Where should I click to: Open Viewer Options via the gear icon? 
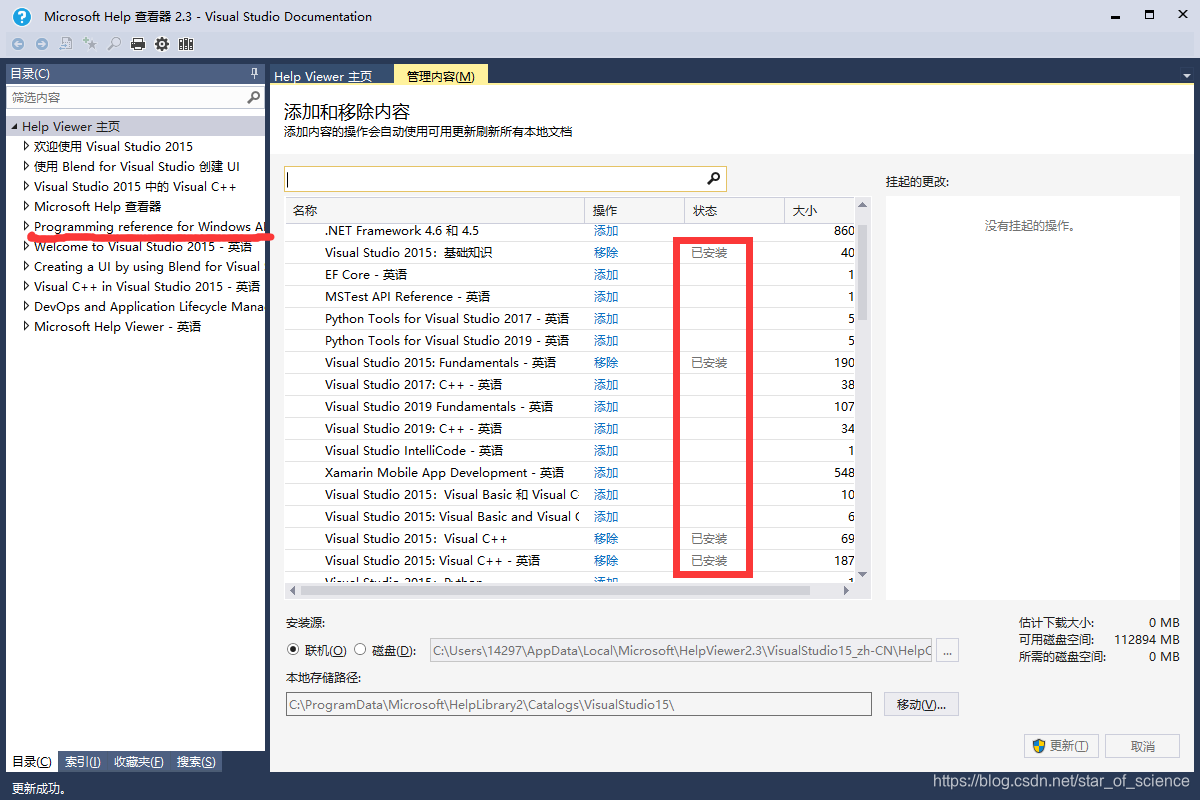tap(162, 44)
